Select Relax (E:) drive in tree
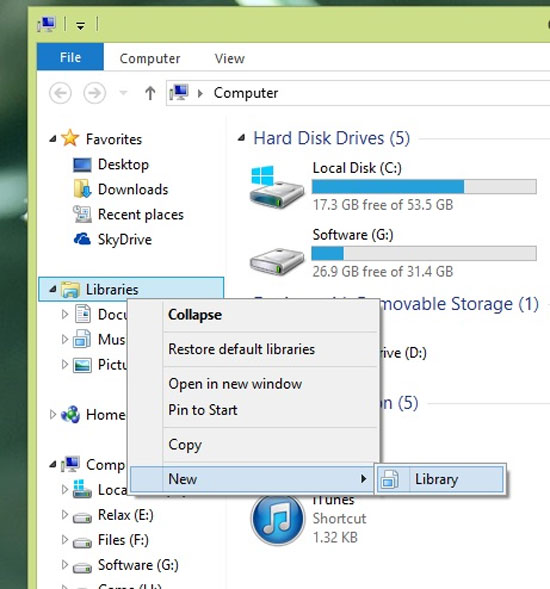 125,515
